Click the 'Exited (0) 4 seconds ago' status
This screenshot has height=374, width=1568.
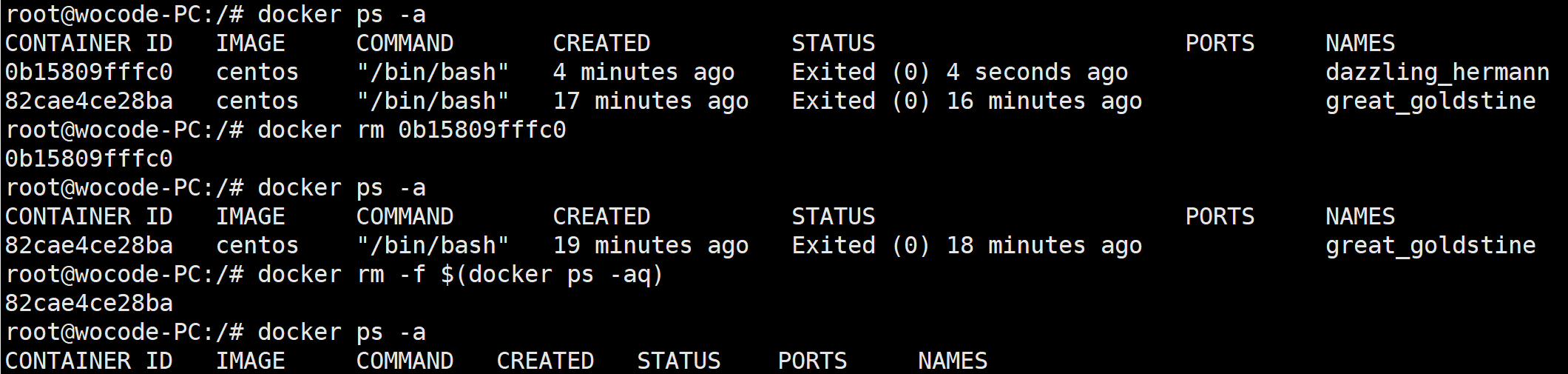[x=959, y=72]
